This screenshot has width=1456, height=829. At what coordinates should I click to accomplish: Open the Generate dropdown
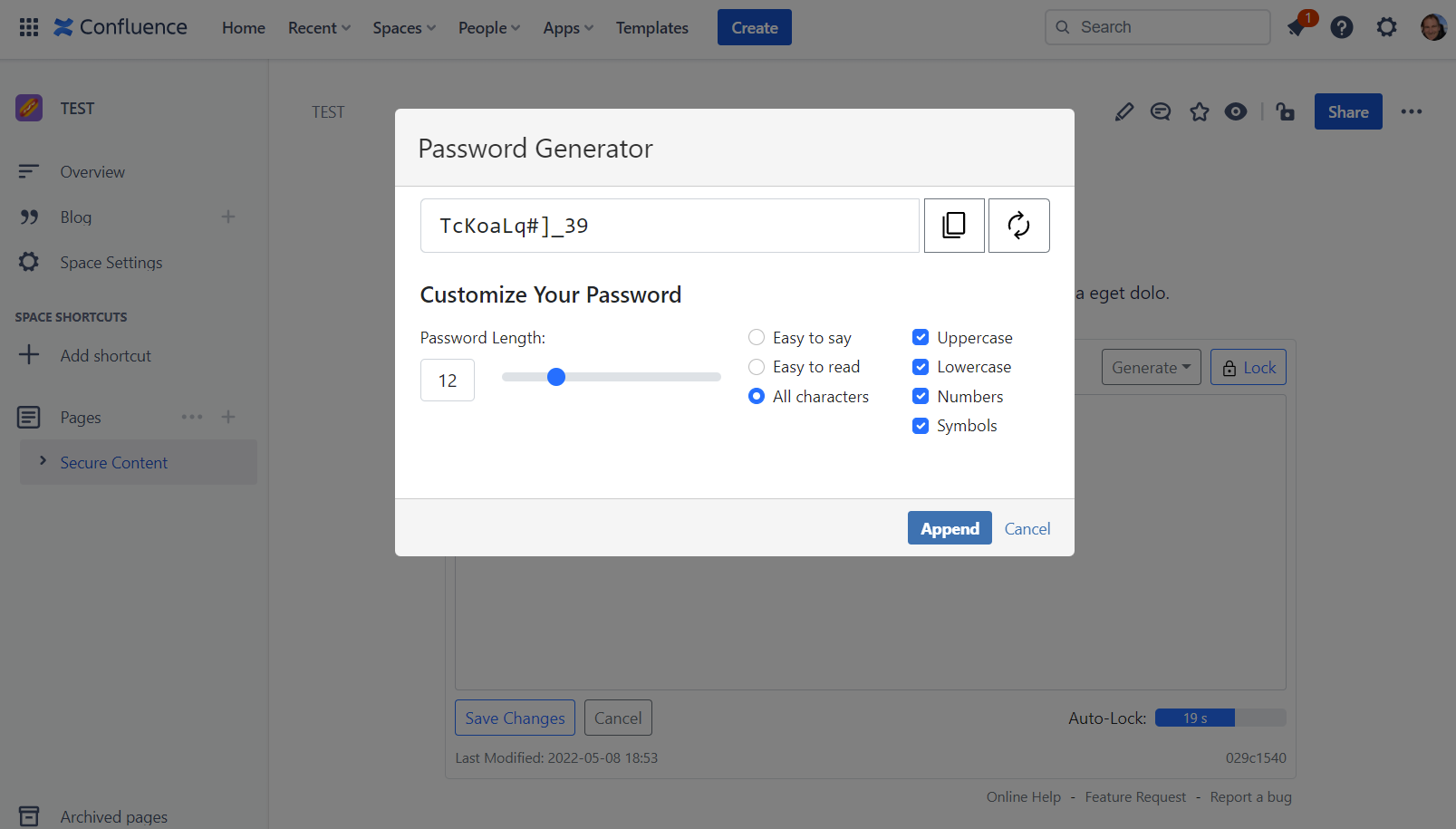[x=1151, y=367]
